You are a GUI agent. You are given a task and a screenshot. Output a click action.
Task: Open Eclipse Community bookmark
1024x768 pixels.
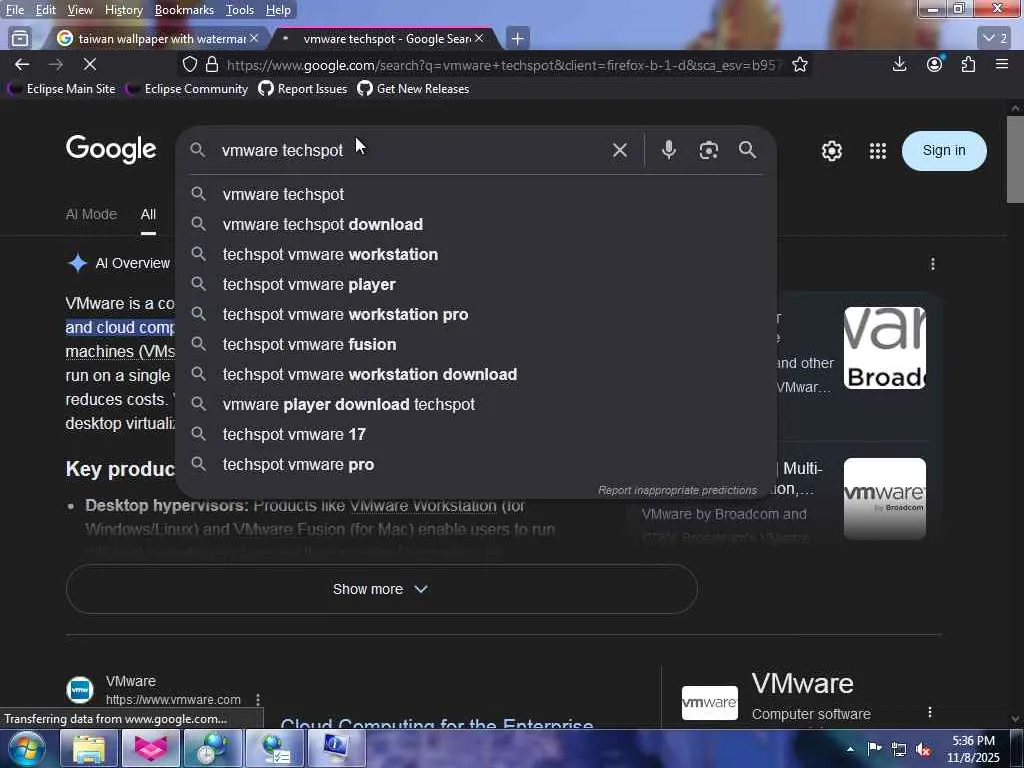click(x=187, y=89)
